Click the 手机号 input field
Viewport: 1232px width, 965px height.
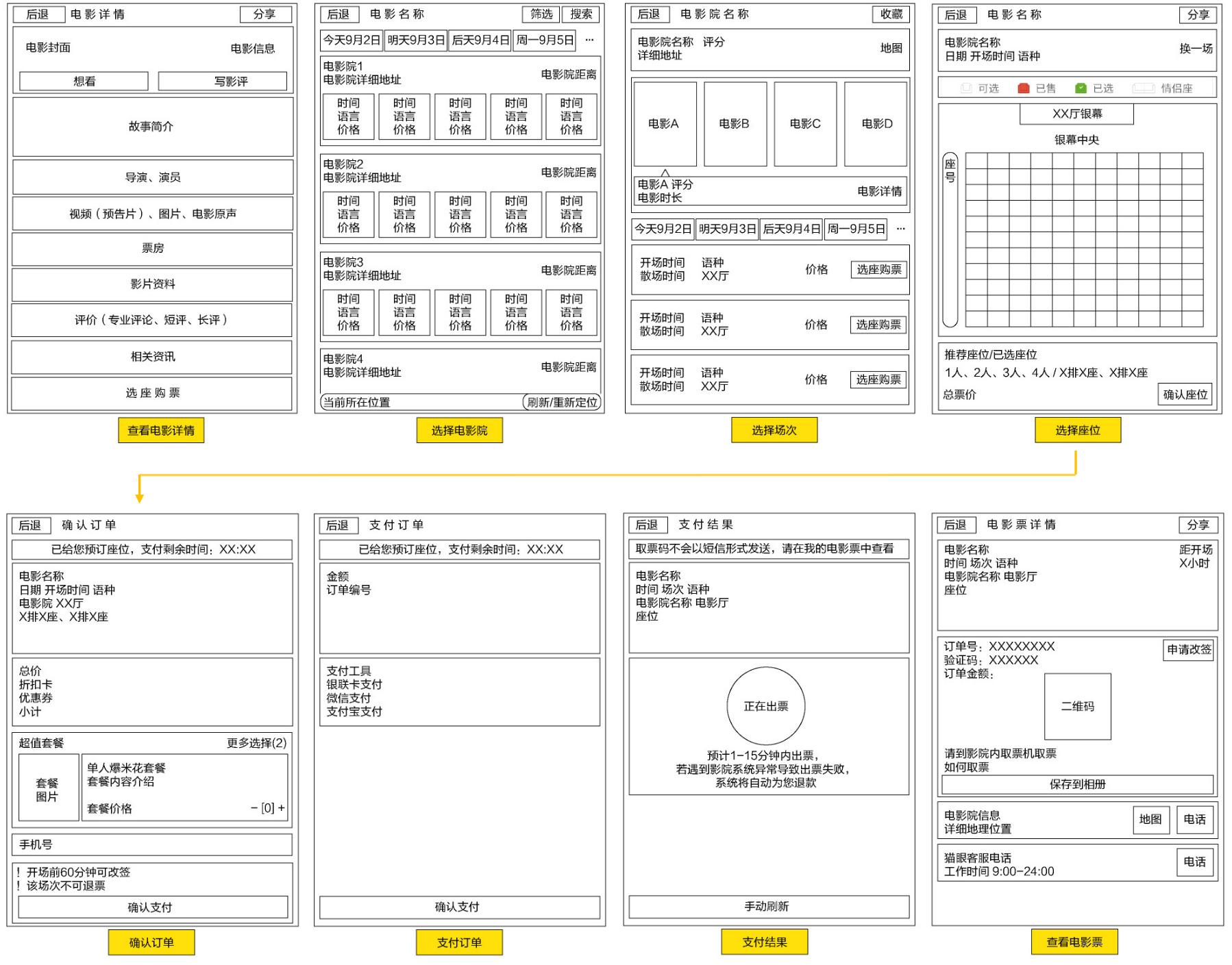click(x=153, y=845)
